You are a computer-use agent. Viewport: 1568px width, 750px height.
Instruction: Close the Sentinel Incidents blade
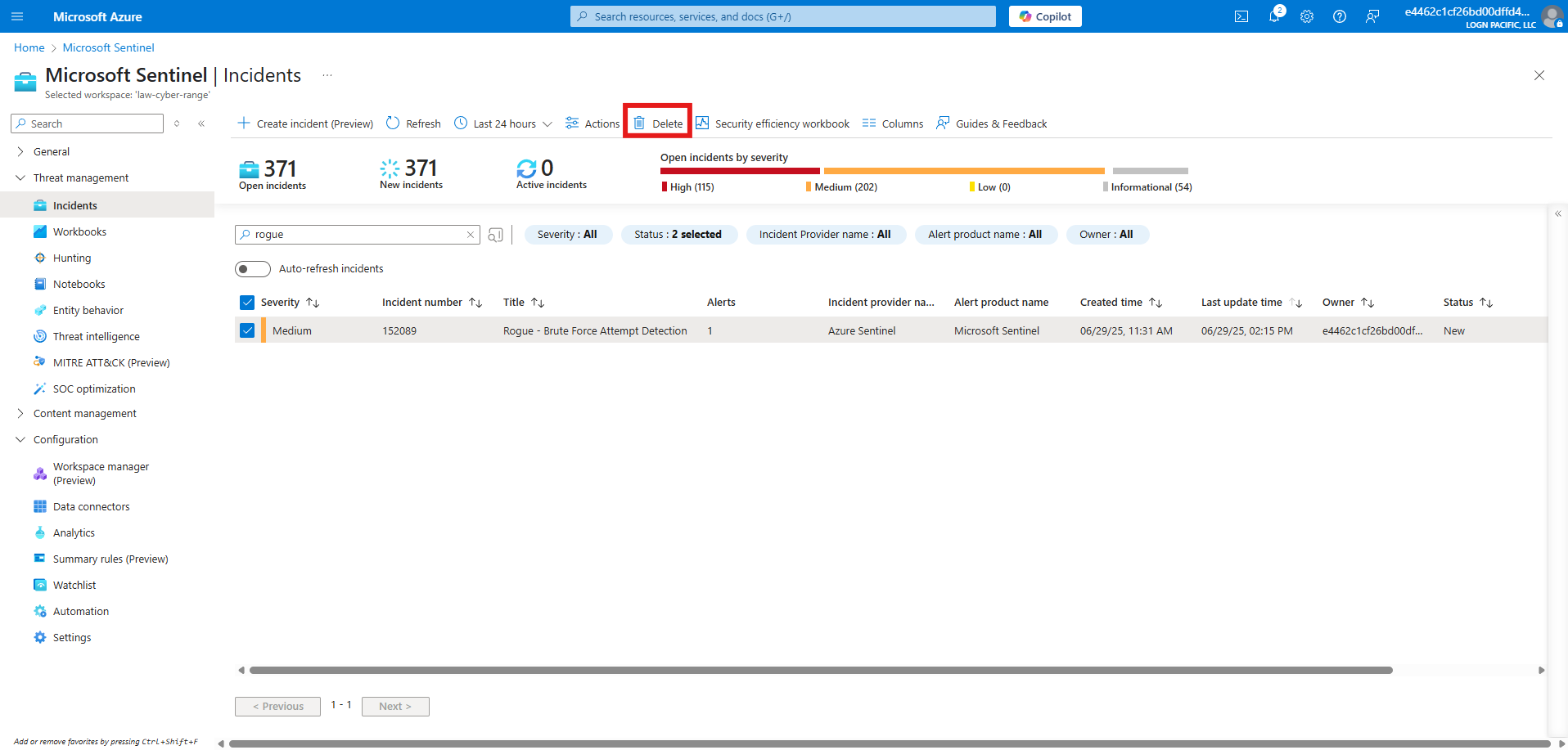pos(1539,75)
